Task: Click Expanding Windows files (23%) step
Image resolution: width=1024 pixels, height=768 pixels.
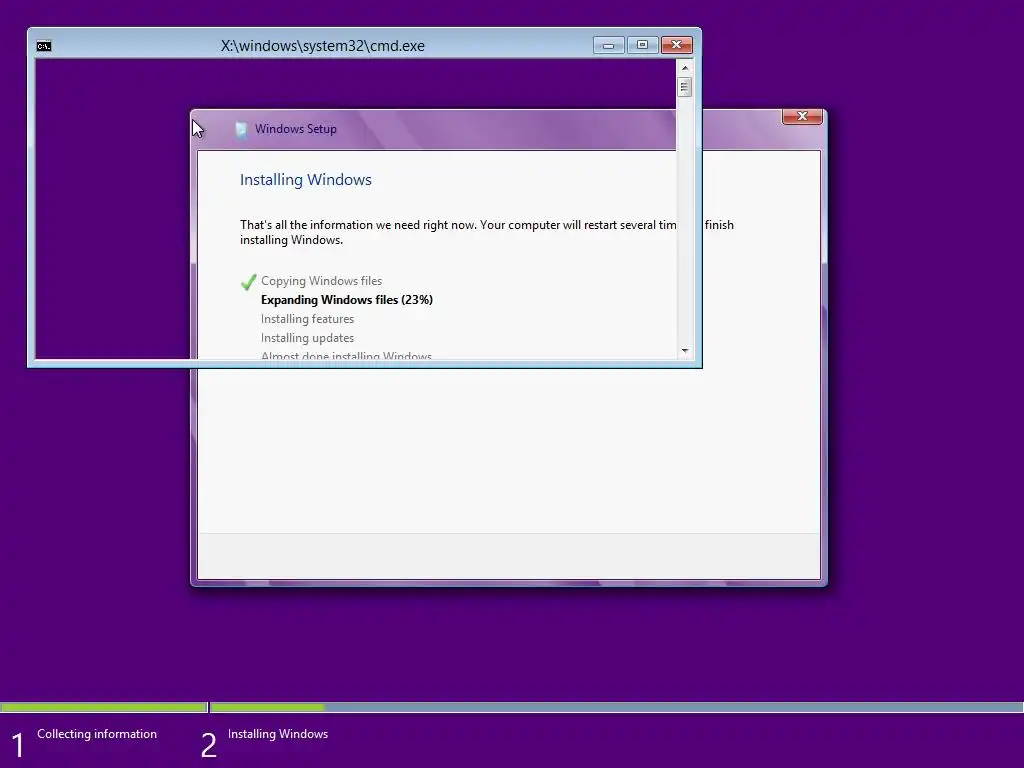Action: [347, 300]
